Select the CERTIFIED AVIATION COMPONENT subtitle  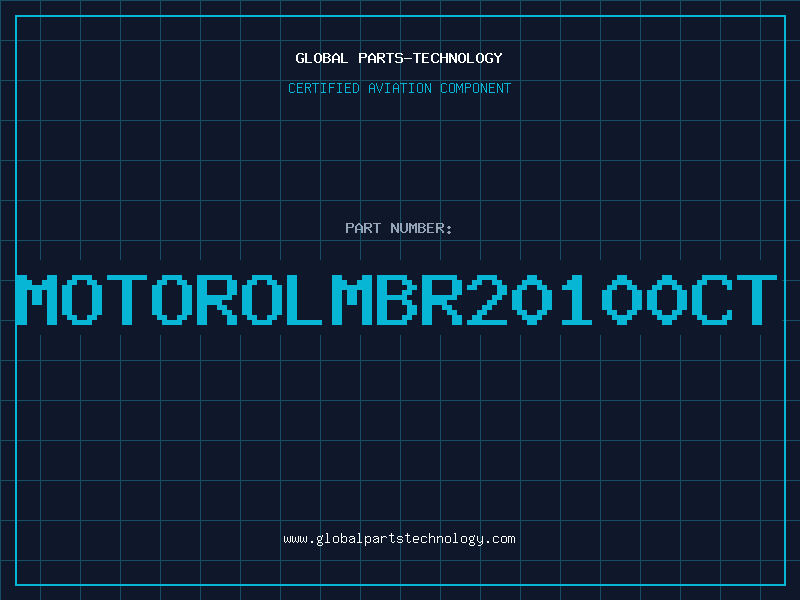coord(399,88)
